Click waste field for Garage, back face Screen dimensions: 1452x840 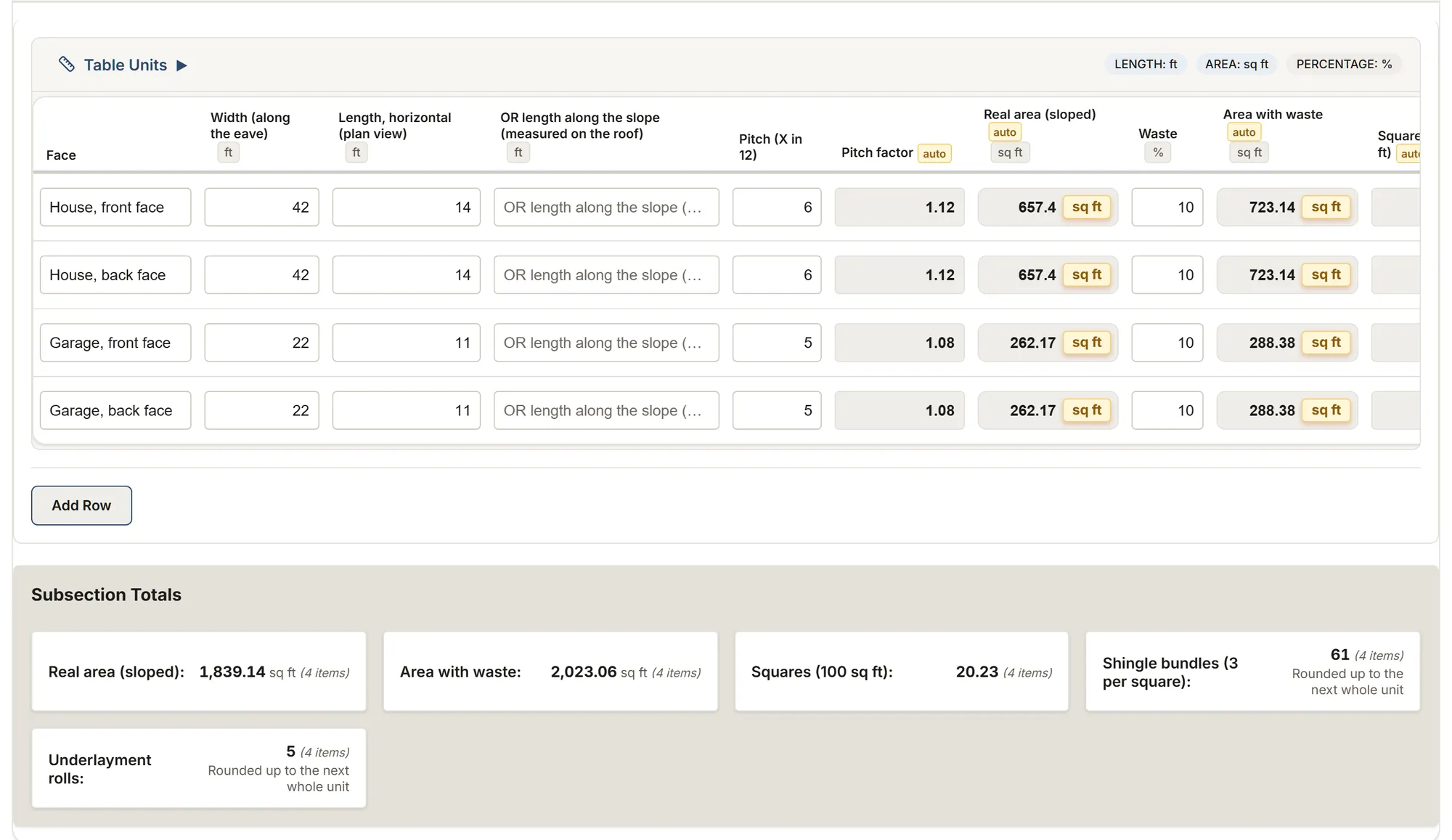[1167, 410]
